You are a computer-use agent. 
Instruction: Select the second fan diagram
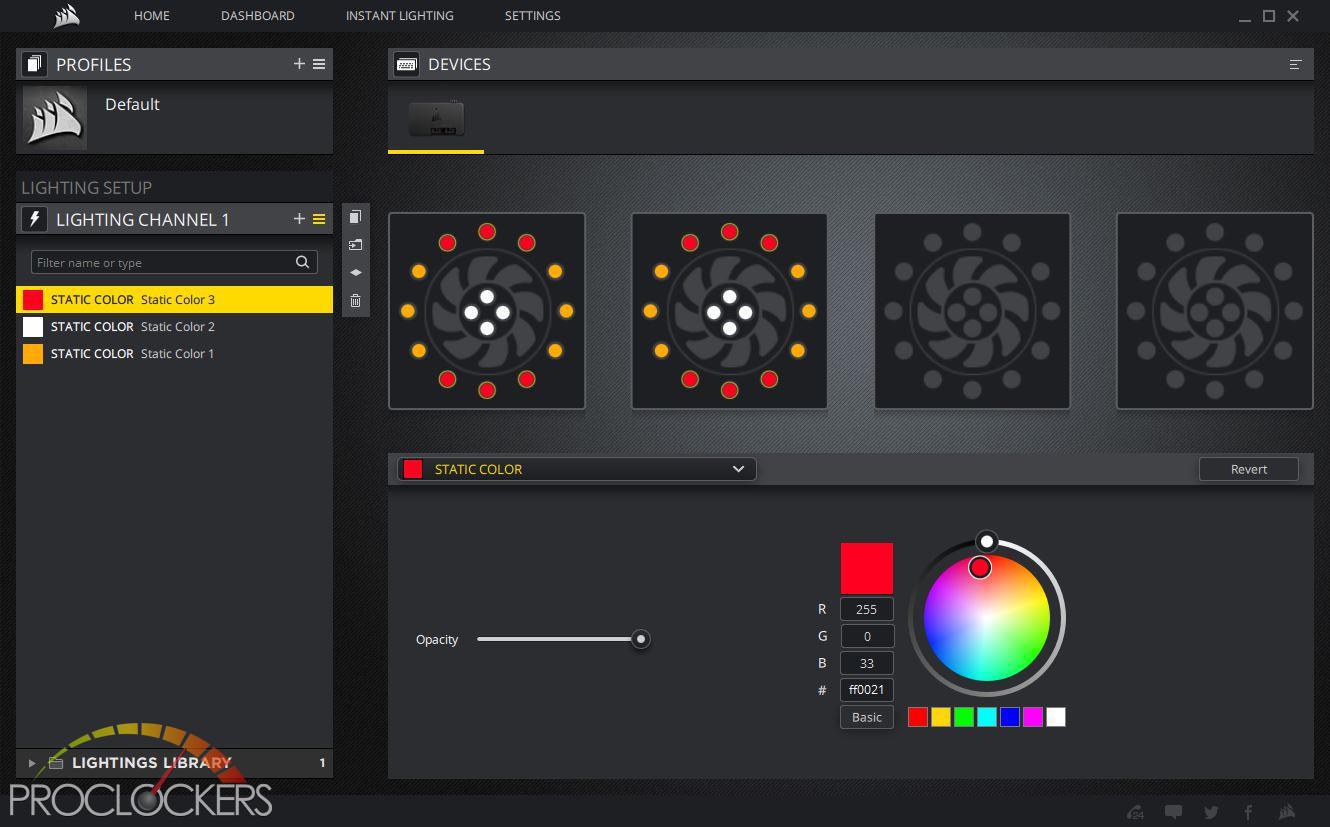[729, 311]
